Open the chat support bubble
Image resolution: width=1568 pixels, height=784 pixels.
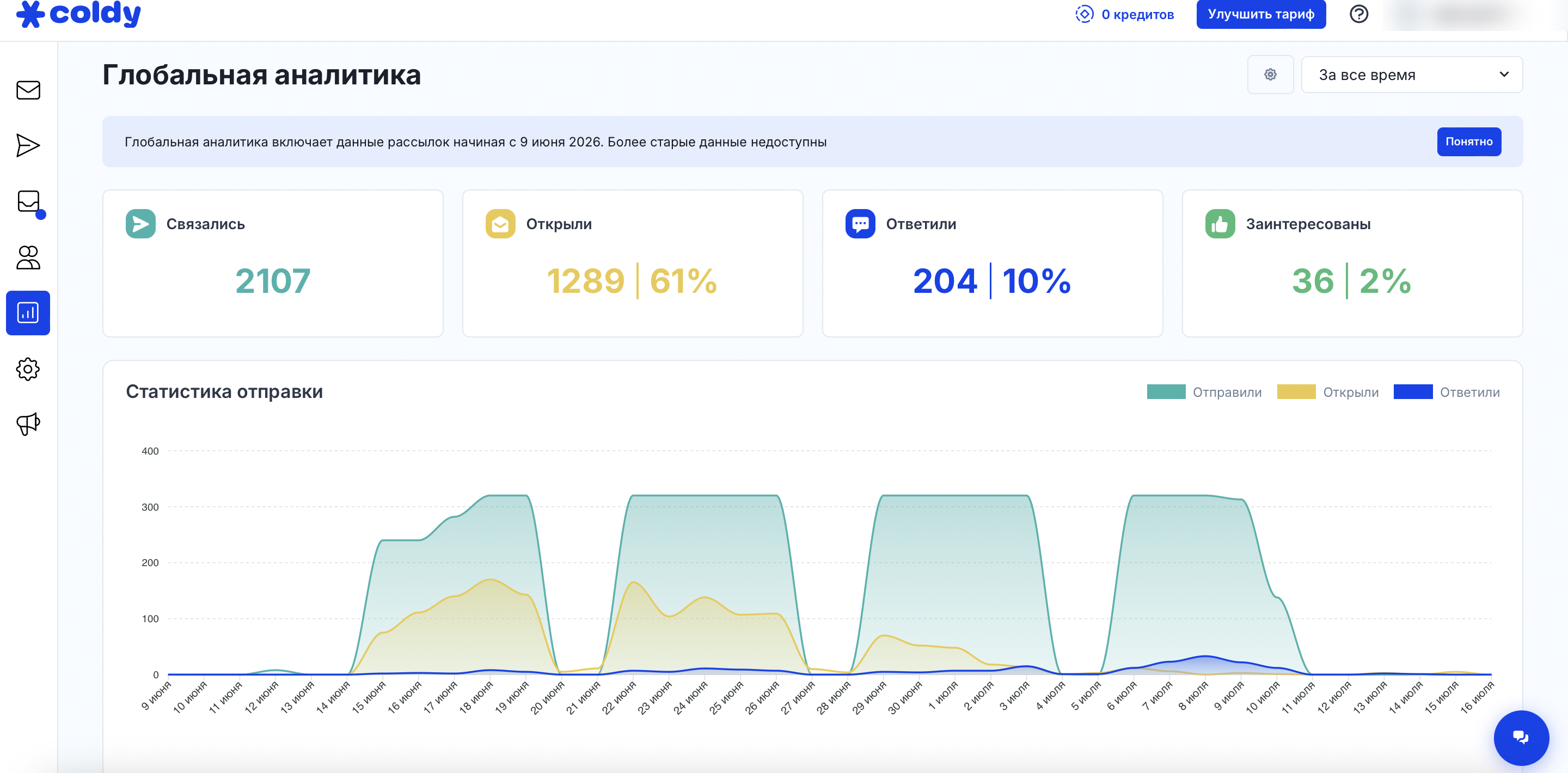pos(1521,738)
